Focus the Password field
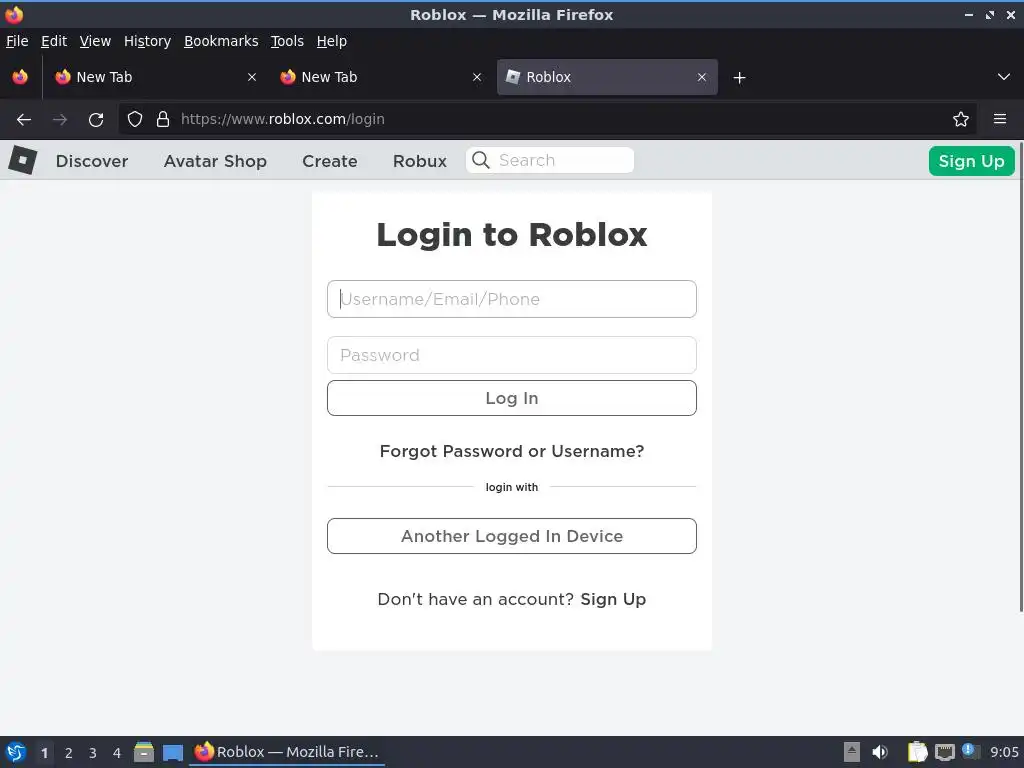The image size is (1024, 768). [x=511, y=355]
